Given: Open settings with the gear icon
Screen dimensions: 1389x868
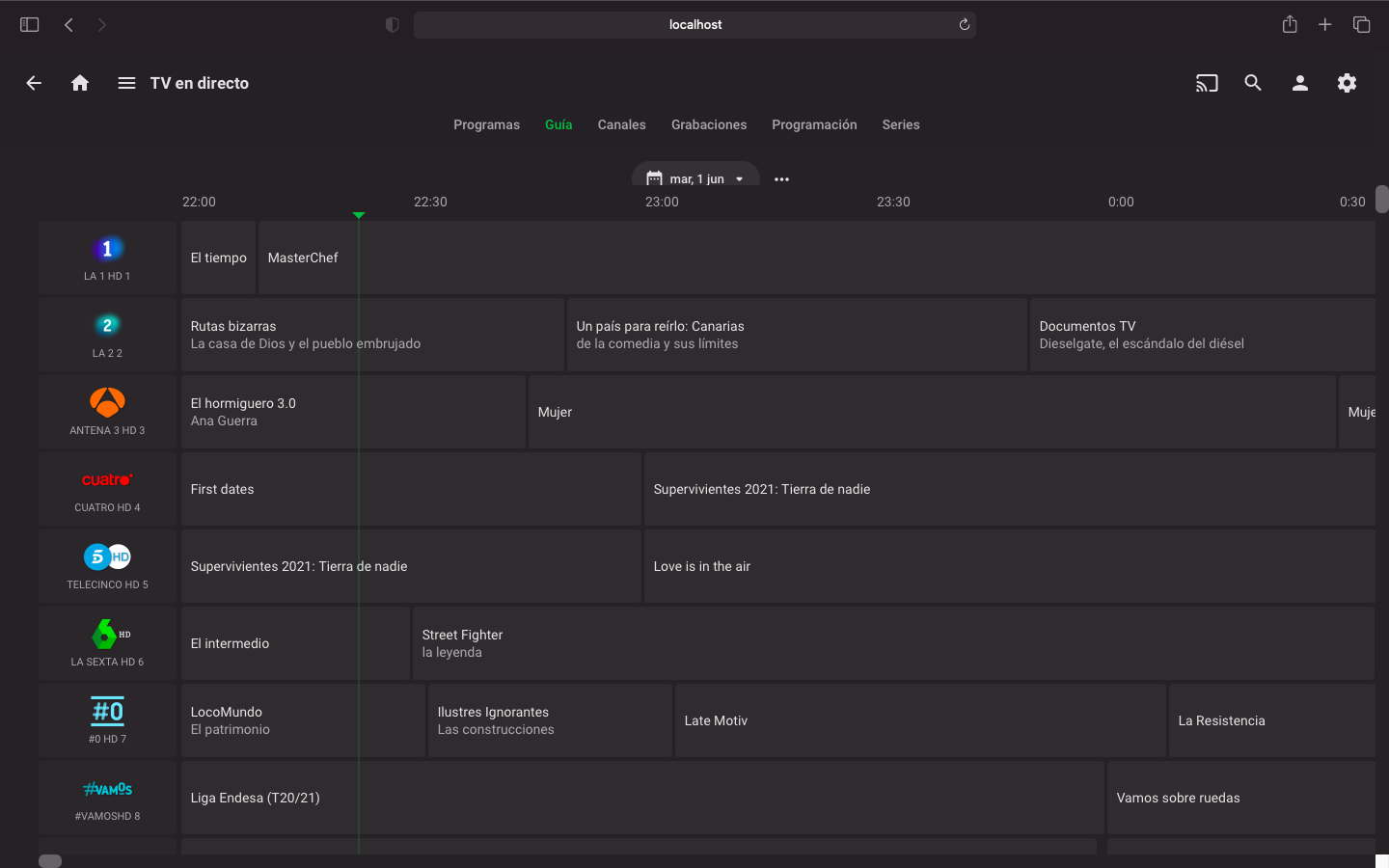Looking at the screenshot, I should 1347,83.
